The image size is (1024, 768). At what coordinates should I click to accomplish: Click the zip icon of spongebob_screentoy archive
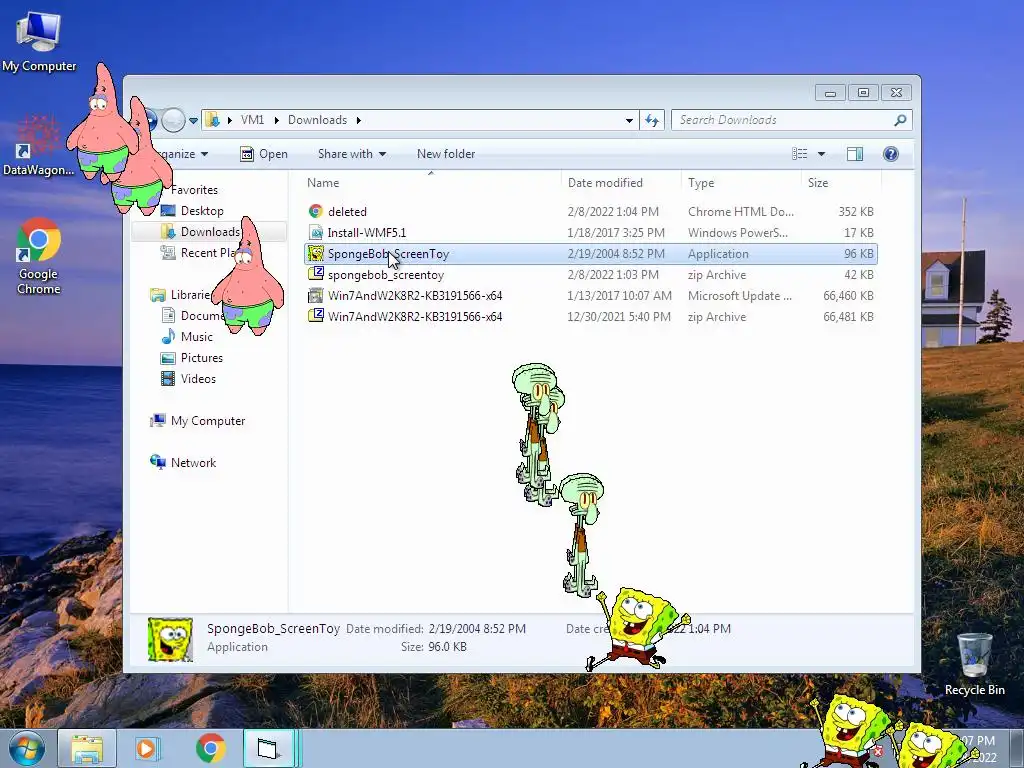315,274
